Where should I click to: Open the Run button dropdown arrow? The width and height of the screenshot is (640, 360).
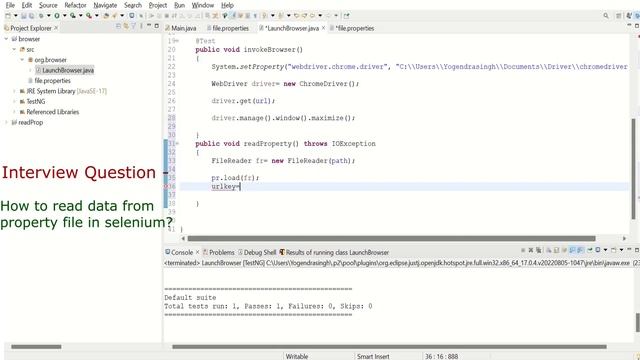pyautogui.click(x=64, y=16)
